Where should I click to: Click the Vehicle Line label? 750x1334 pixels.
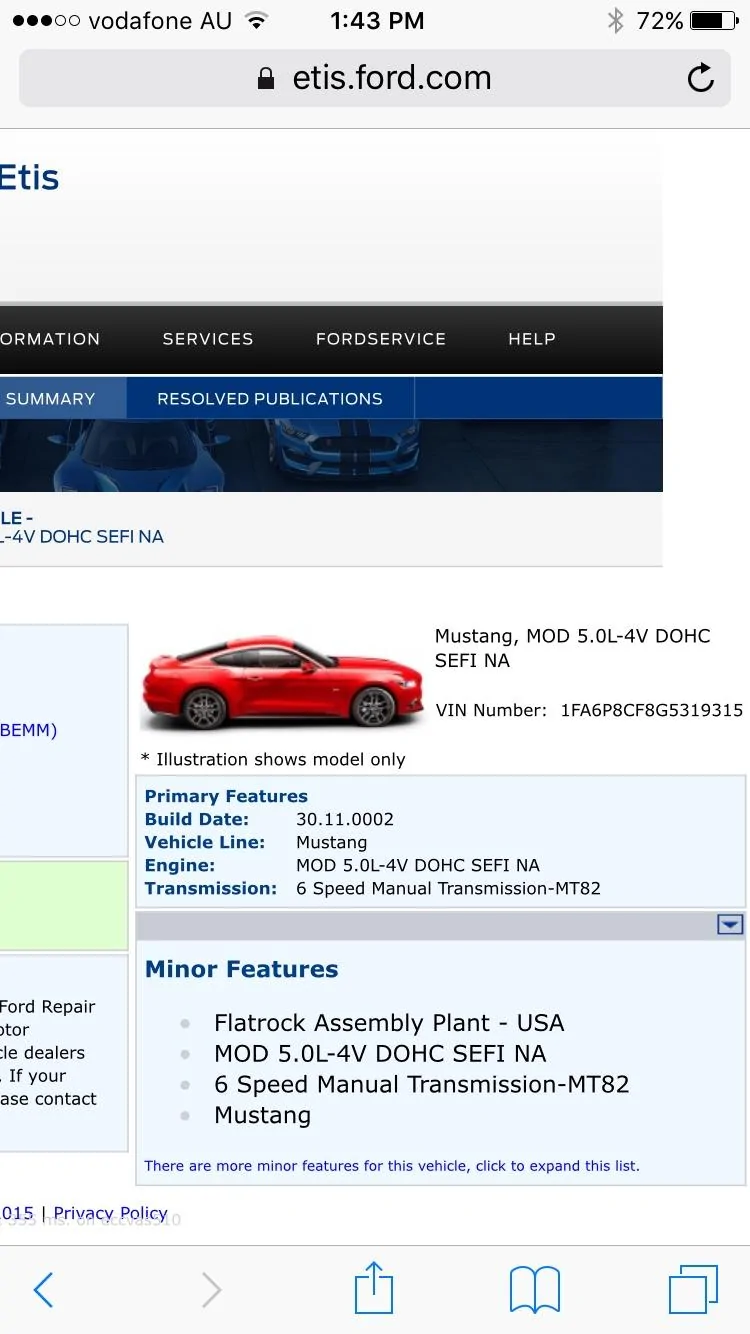205,842
